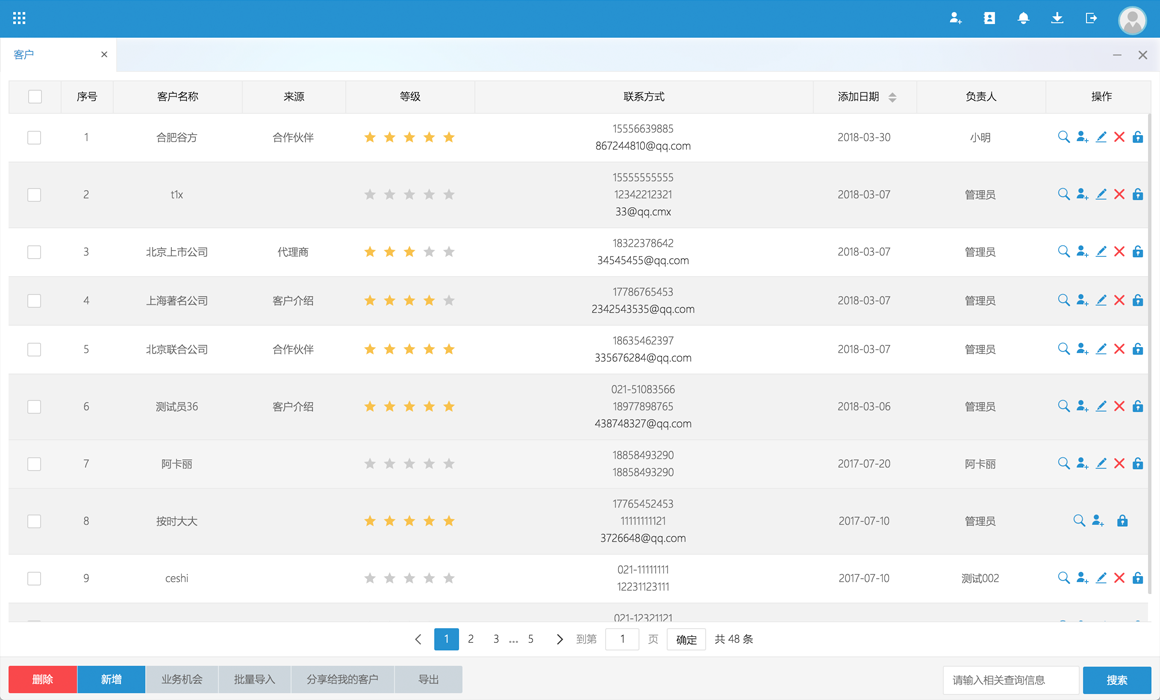Delete the 合肥谷方 row with red X

click(x=1119, y=137)
